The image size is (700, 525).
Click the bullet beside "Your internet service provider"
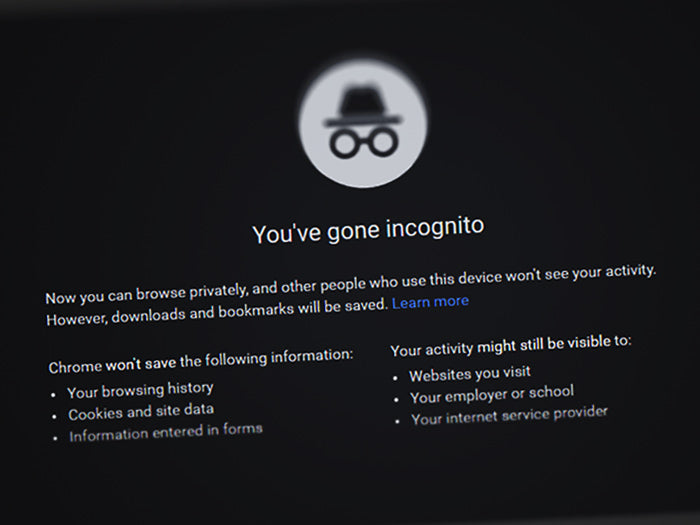pos(397,421)
